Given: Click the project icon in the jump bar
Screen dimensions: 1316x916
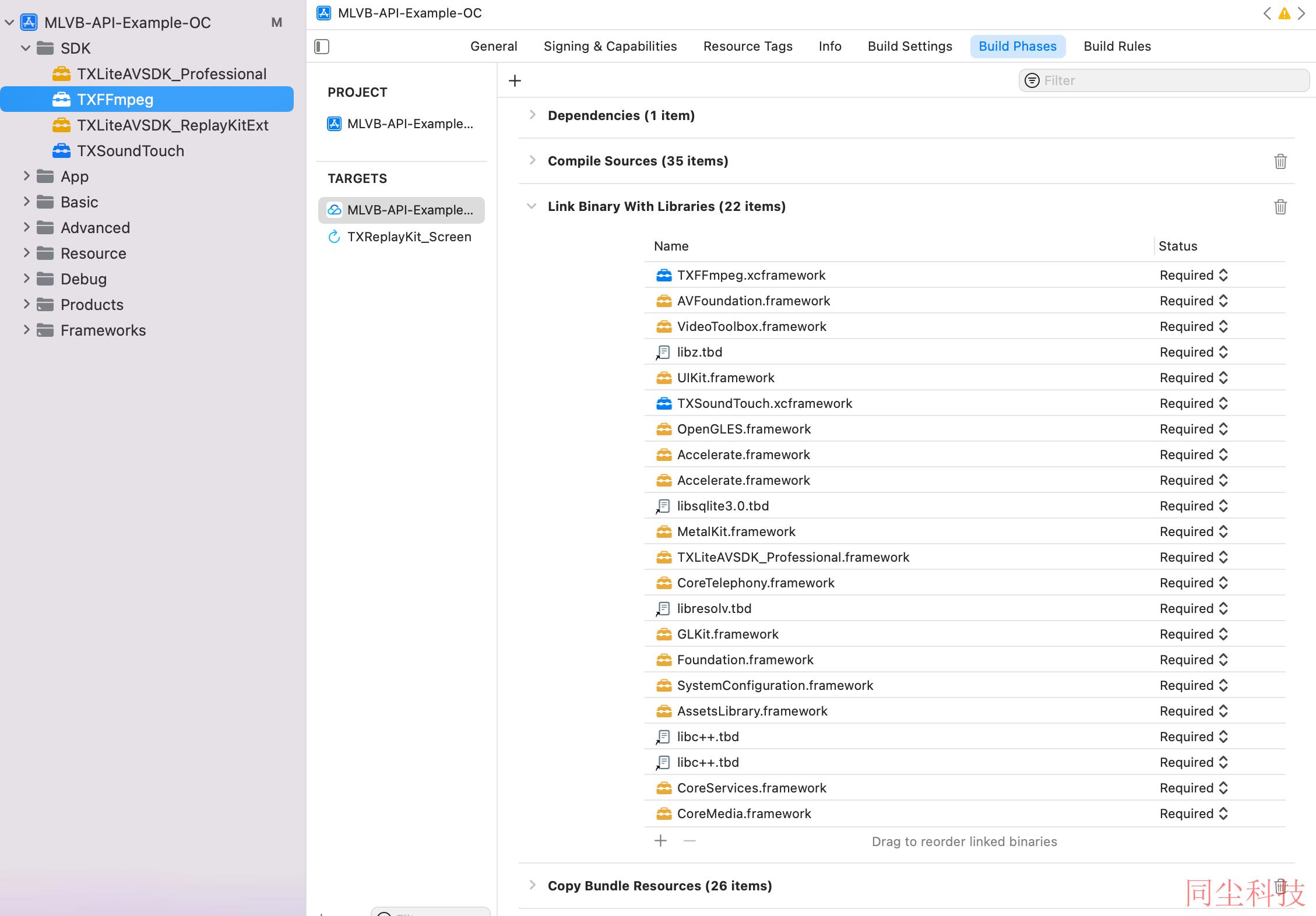Looking at the screenshot, I should point(324,13).
